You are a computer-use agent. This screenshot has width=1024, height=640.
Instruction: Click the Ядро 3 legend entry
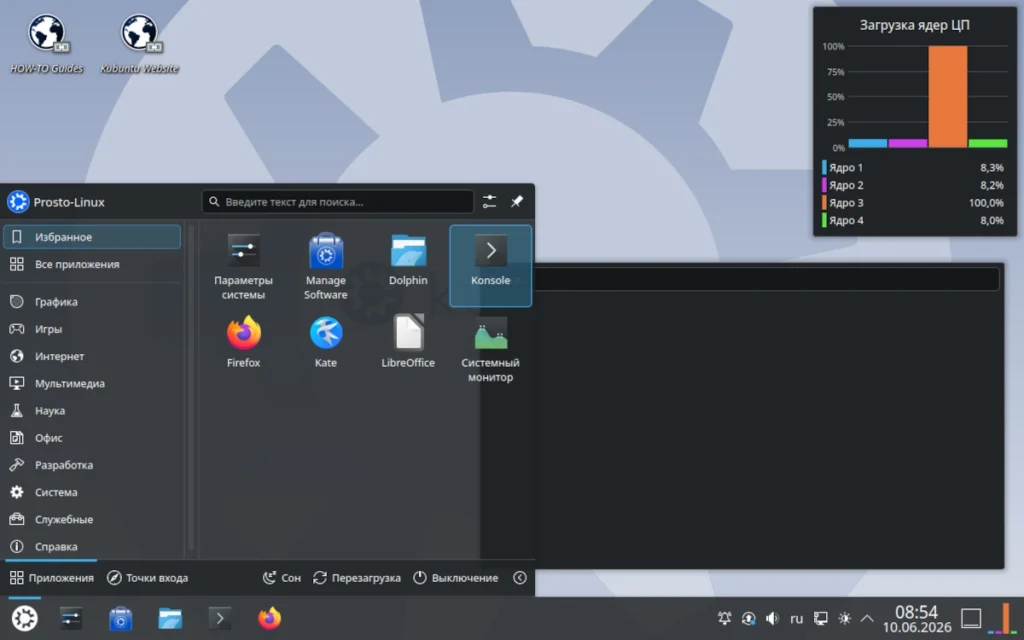(x=913, y=203)
